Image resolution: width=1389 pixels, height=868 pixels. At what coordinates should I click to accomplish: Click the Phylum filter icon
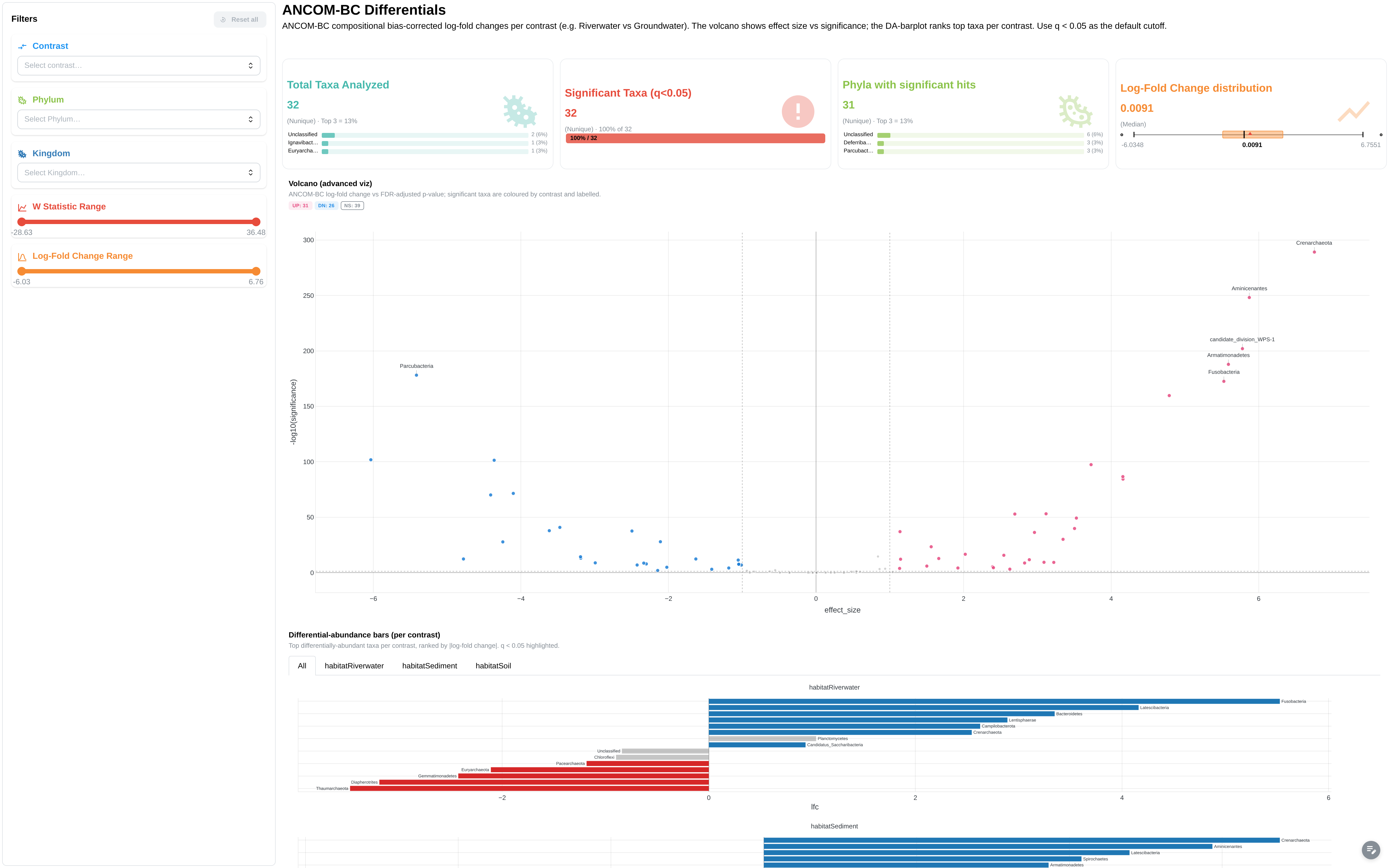(23, 100)
